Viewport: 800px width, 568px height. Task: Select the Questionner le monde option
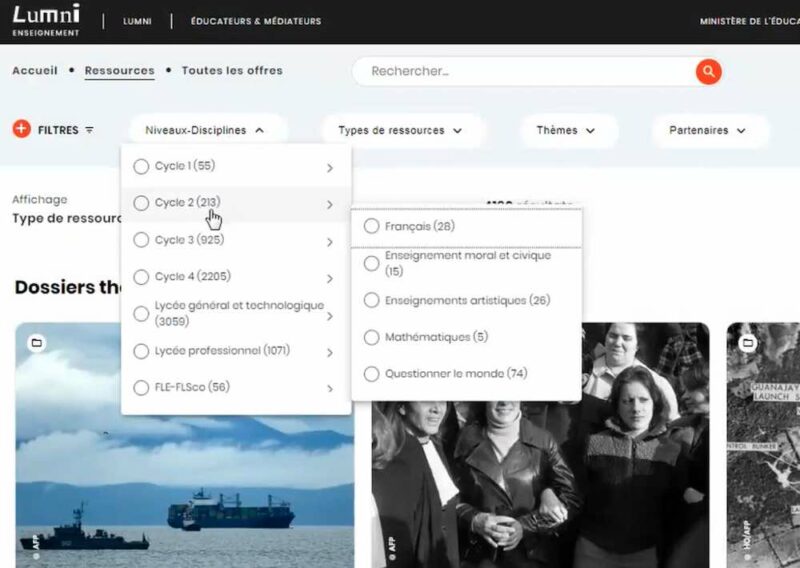(371, 374)
